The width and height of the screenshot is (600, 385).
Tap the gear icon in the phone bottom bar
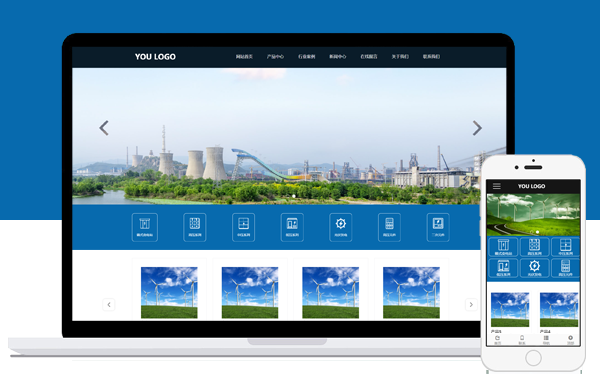coord(570,339)
